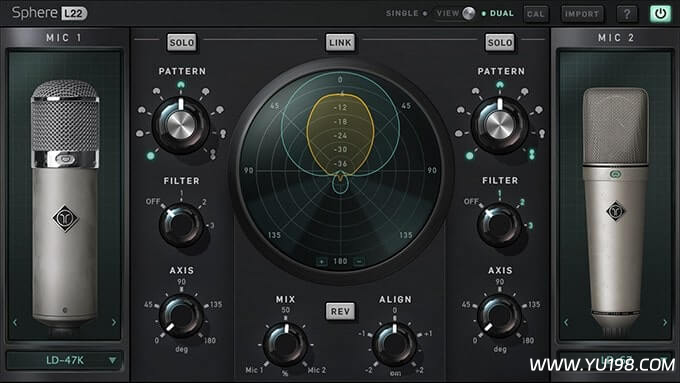The image size is (680, 383).
Task: Select Mic 2 pattern icon left of cardioid
Action: click(x=476, y=92)
